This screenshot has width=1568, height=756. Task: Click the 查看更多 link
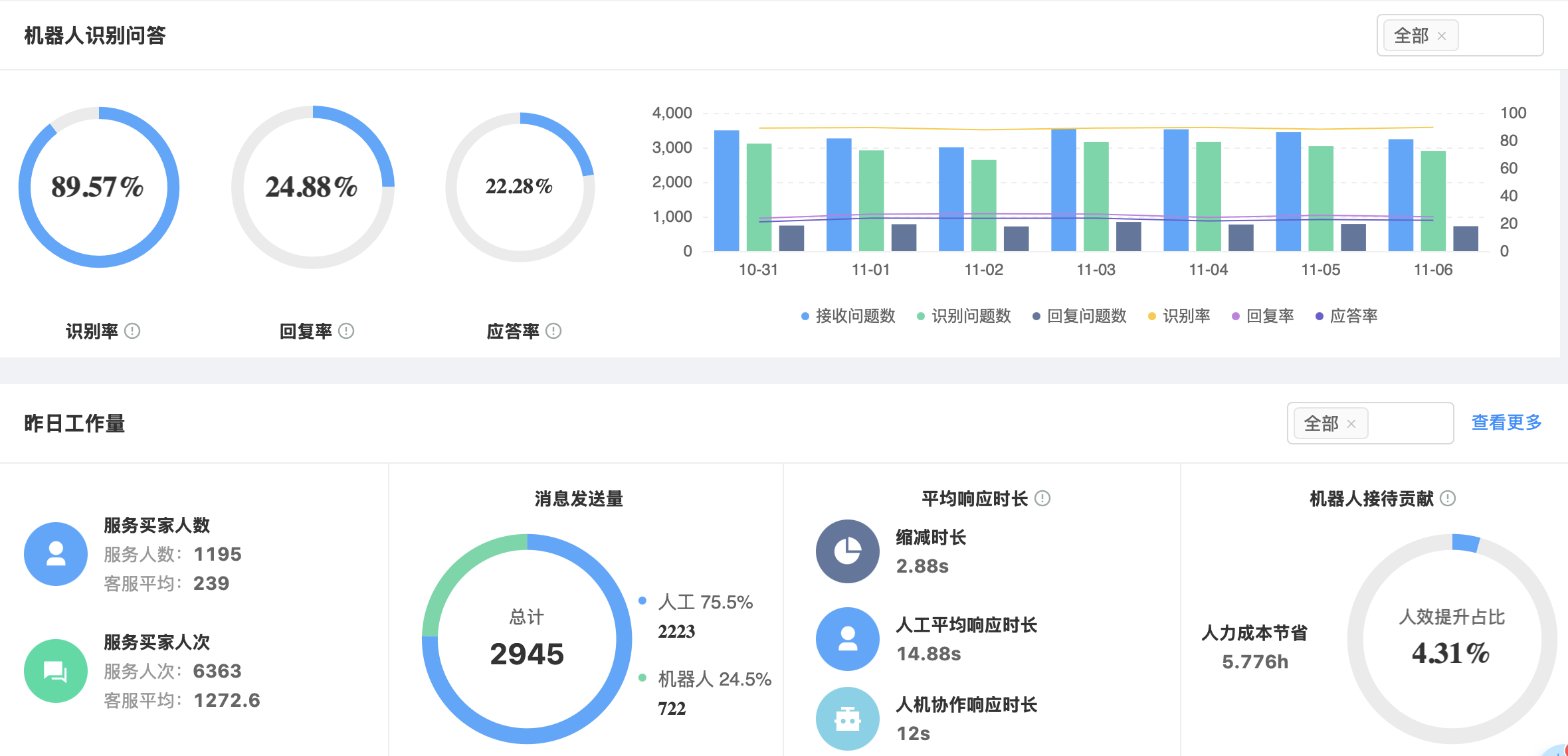(x=1506, y=423)
